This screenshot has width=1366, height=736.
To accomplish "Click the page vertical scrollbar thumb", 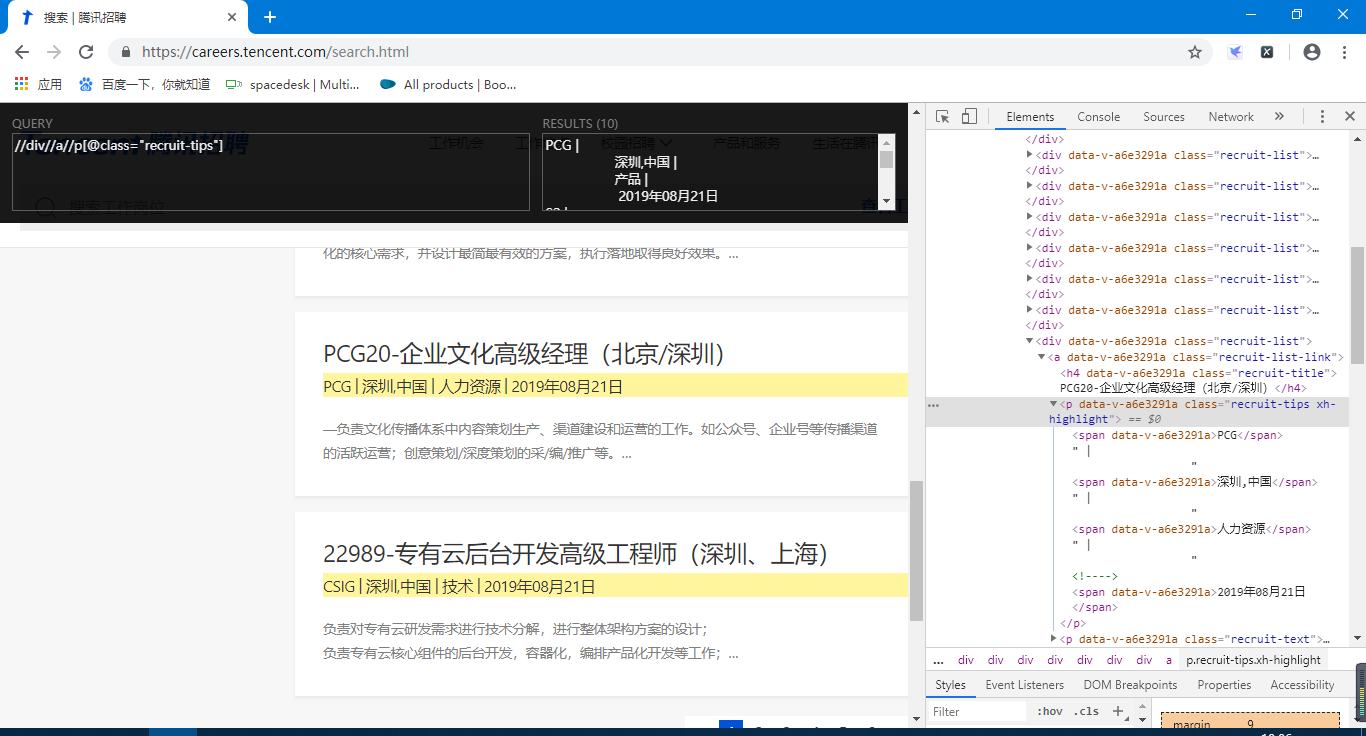I will click(x=916, y=550).
